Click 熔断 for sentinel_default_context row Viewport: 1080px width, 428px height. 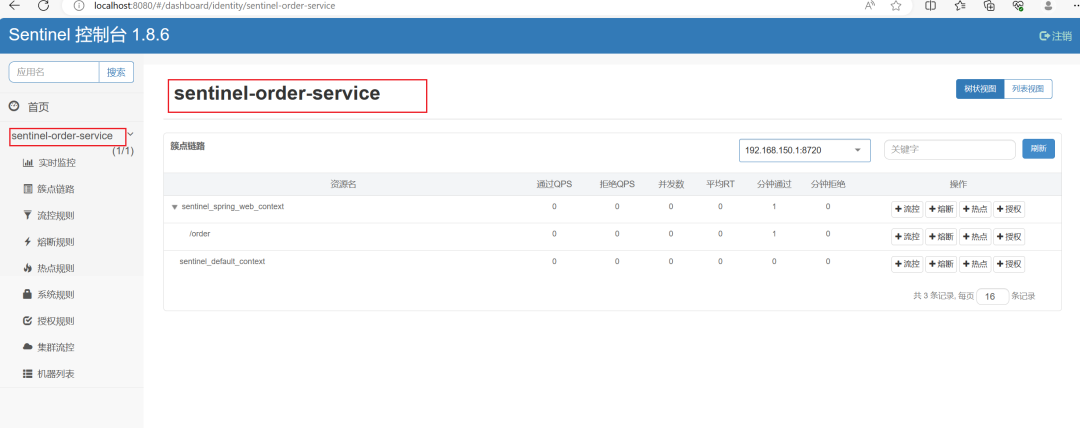[941, 265]
